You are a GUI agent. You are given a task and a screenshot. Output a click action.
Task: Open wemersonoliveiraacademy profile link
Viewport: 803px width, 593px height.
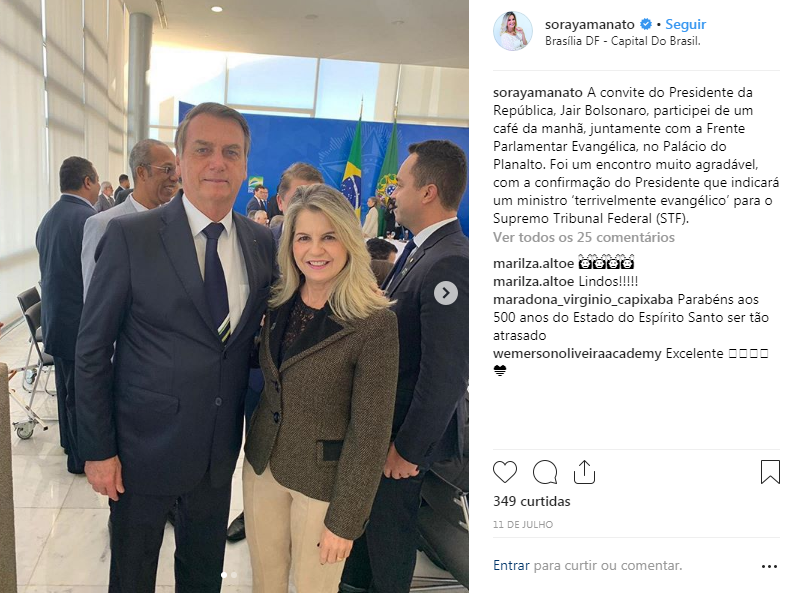577,353
